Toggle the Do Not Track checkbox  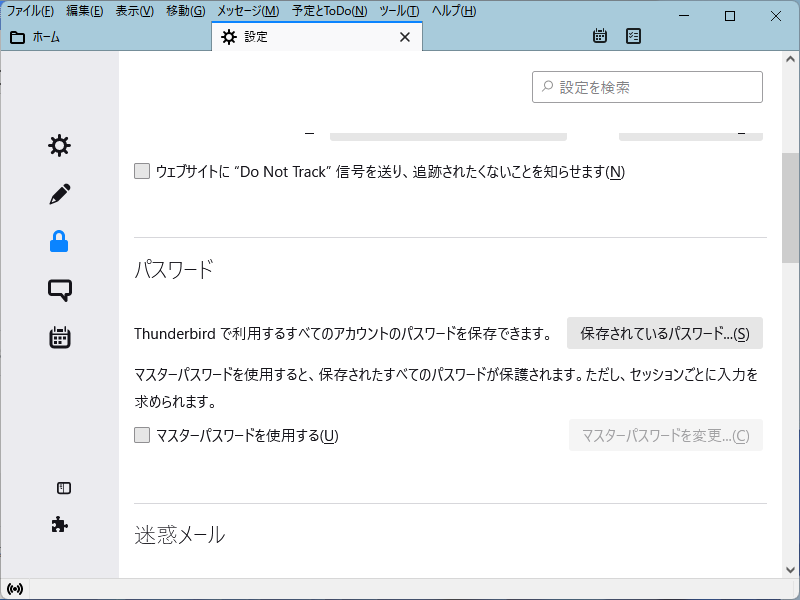142,171
